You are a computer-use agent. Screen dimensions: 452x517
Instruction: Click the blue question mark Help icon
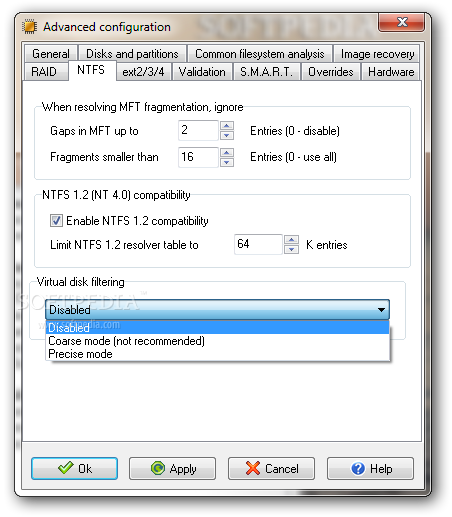[358, 468]
